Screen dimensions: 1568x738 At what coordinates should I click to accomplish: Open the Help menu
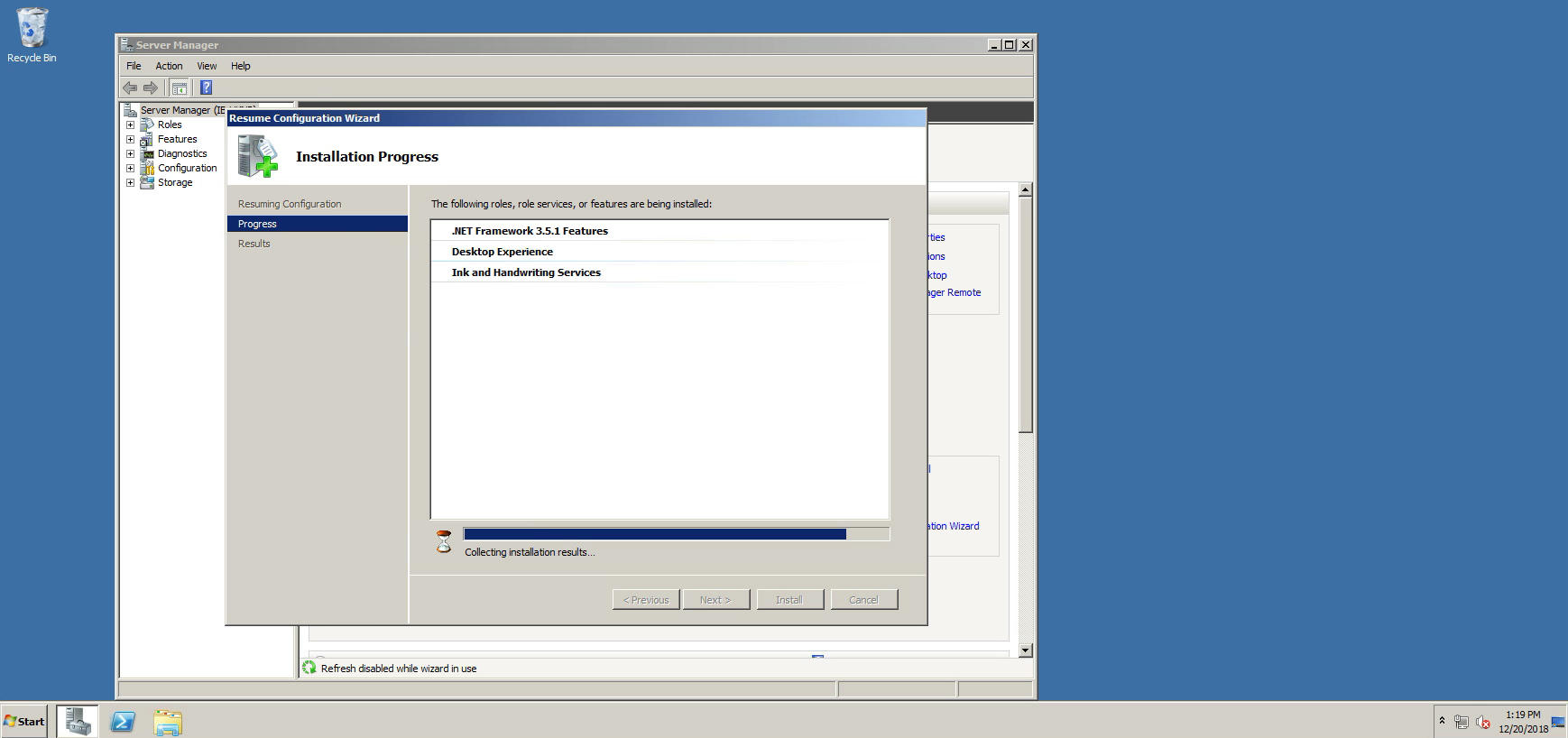point(240,66)
